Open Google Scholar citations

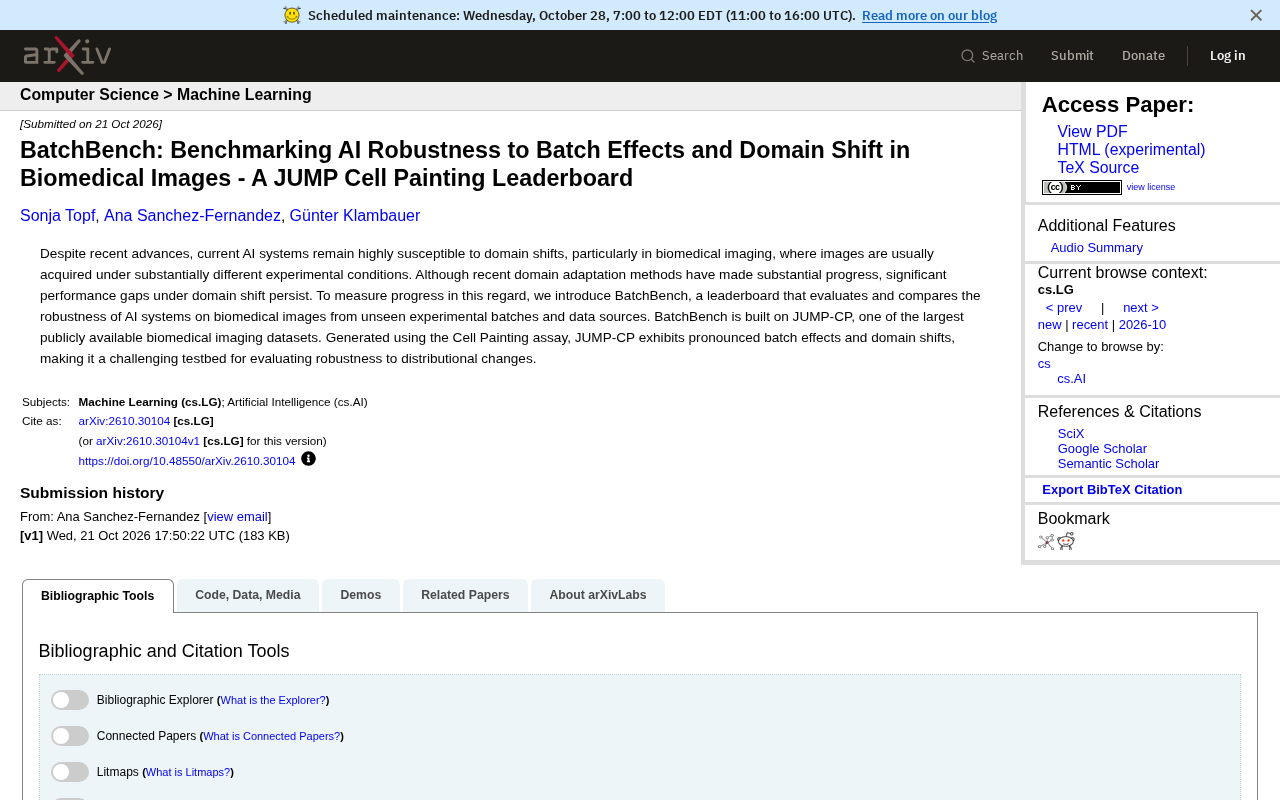1102,449
